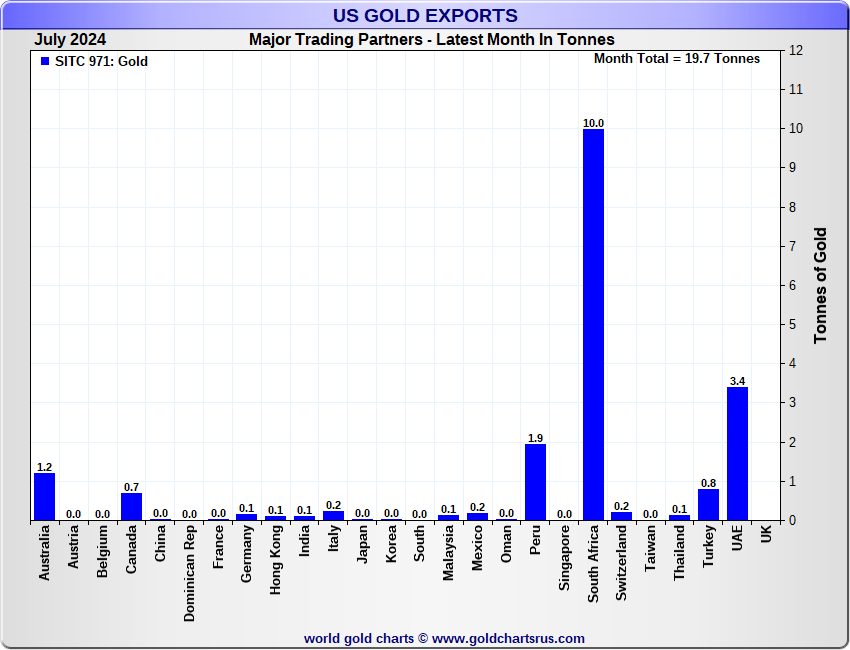The height and width of the screenshot is (650, 850).
Task: Click the 8 tick on the y-axis
Action: pos(793,207)
